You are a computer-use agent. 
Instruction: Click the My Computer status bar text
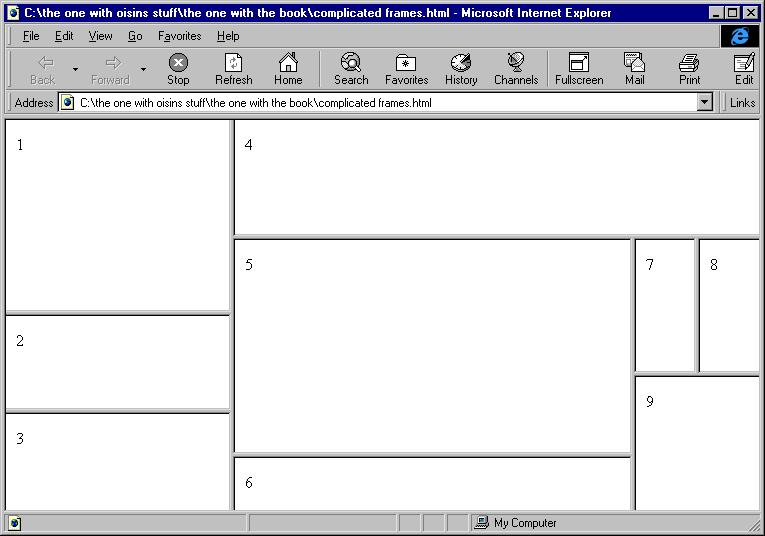(525, 523)
